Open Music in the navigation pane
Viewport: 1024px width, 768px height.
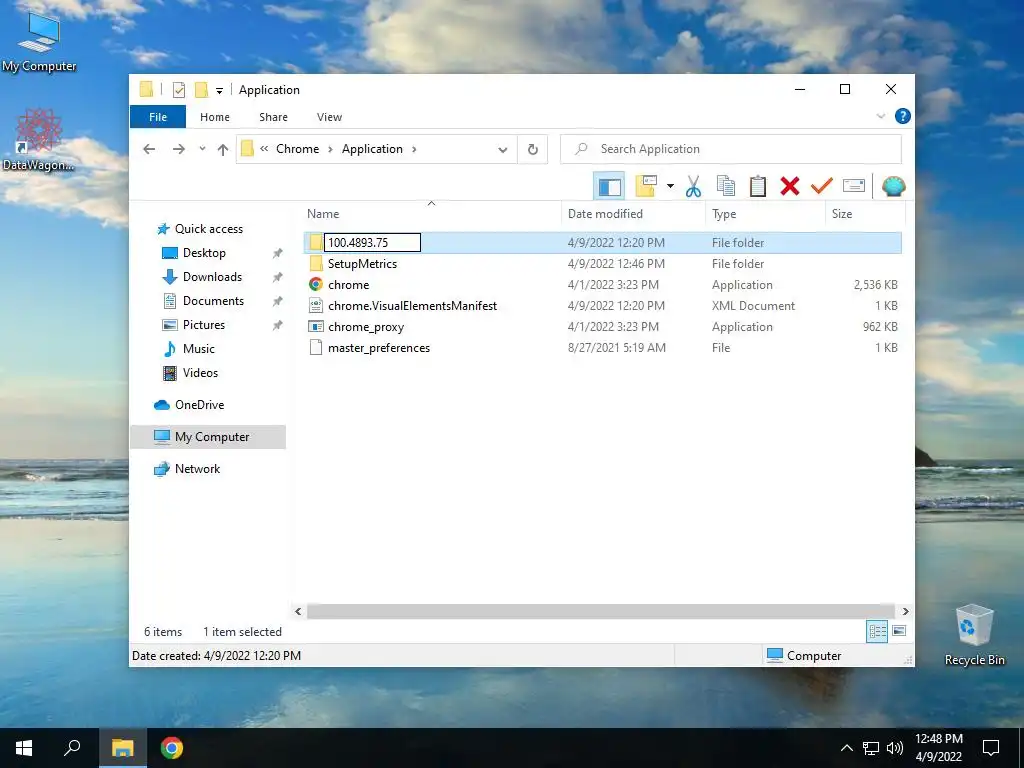199,349
